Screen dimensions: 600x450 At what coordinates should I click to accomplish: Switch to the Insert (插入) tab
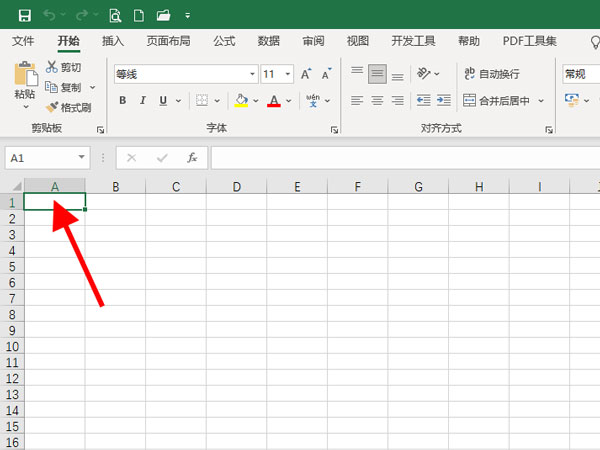click(113, 41)
